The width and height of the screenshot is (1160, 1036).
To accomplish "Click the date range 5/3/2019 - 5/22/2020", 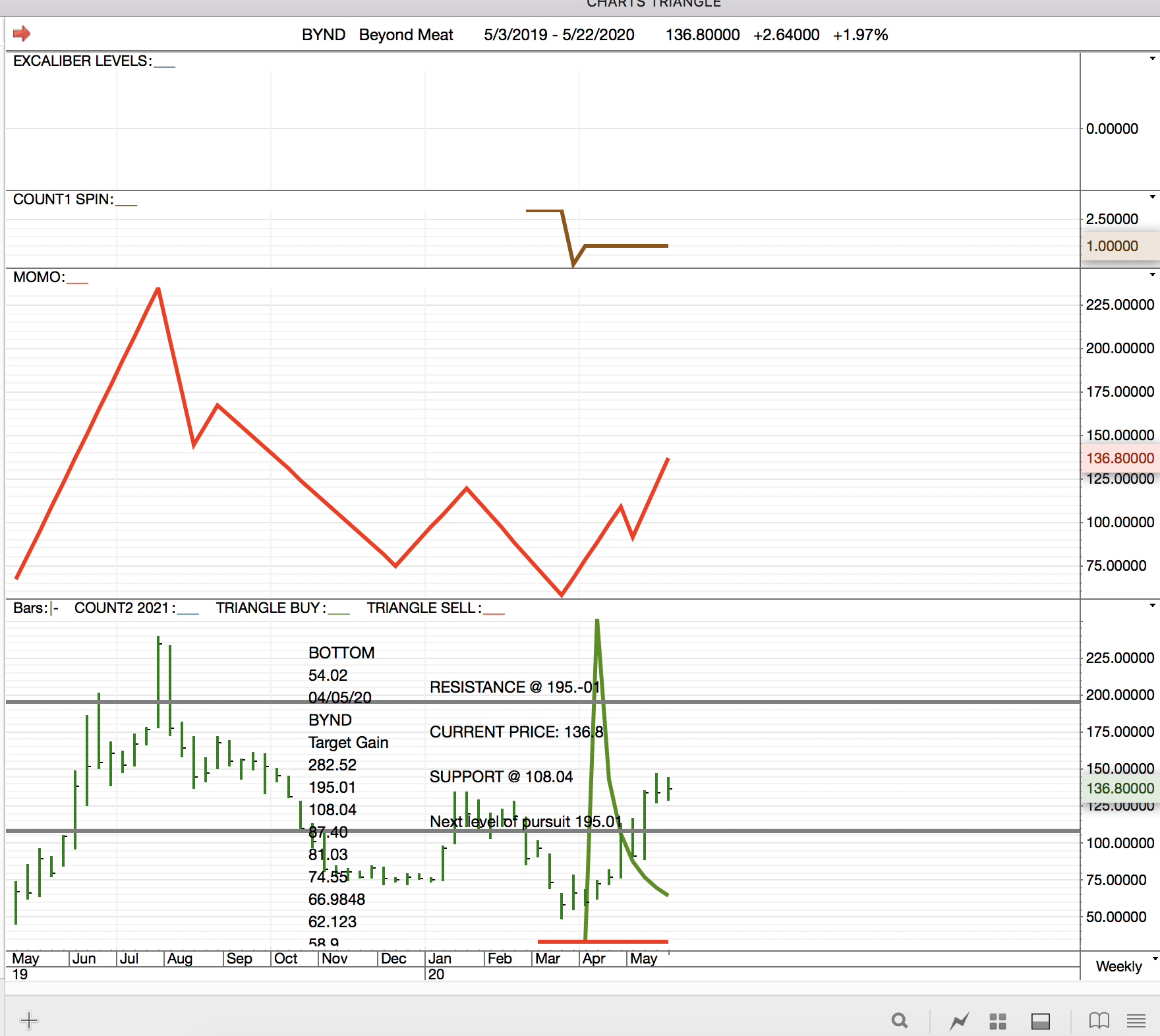I will click(x=558, y=34).
